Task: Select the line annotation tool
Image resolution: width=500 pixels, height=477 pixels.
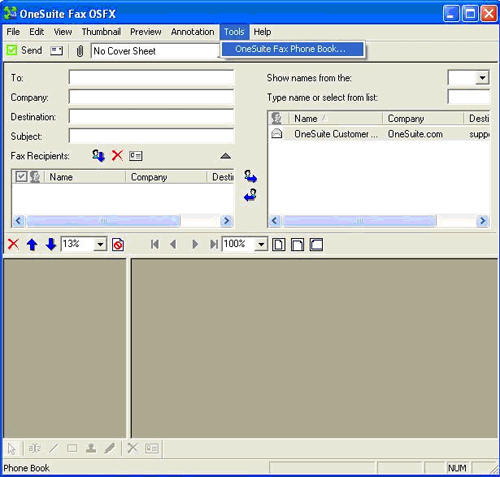Action: pos(54,448)
